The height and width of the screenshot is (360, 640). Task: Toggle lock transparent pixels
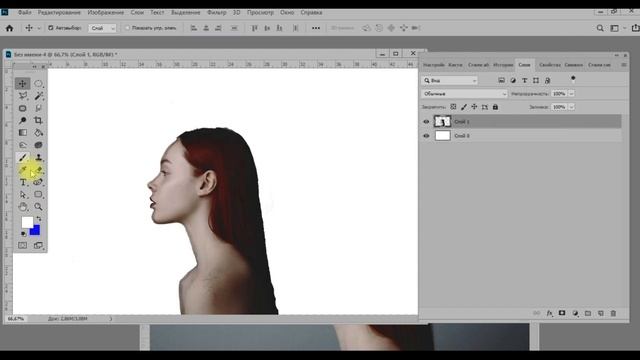(x=453, y=107)
